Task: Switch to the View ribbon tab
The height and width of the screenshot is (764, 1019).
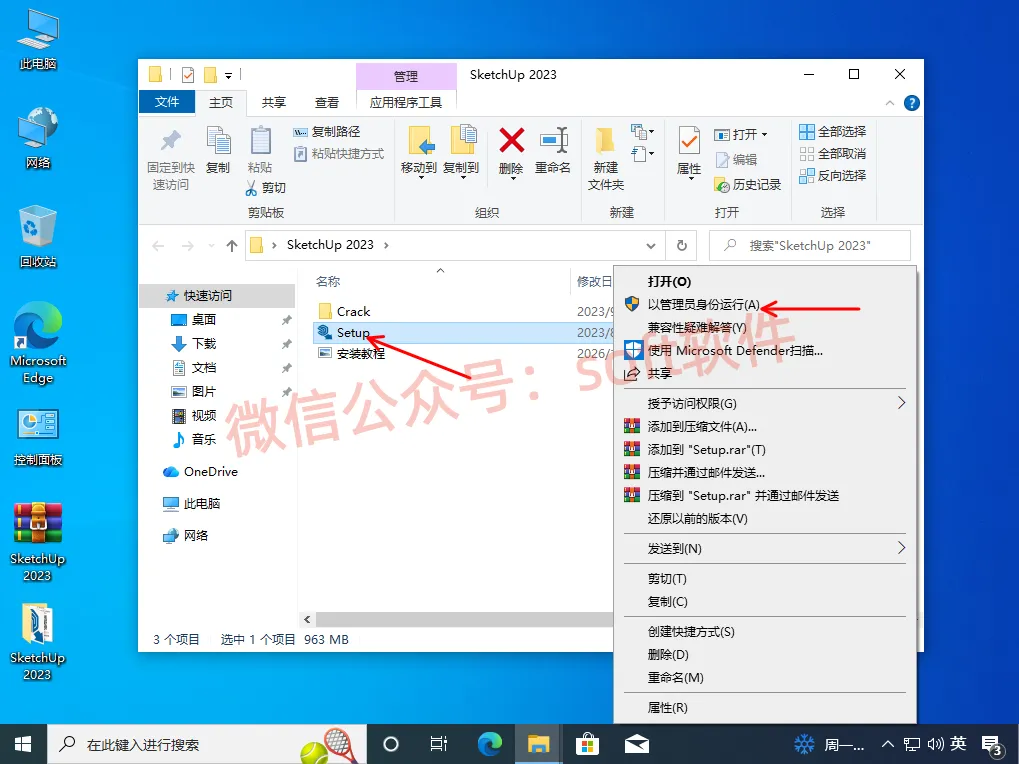Action: coord(327,103)
